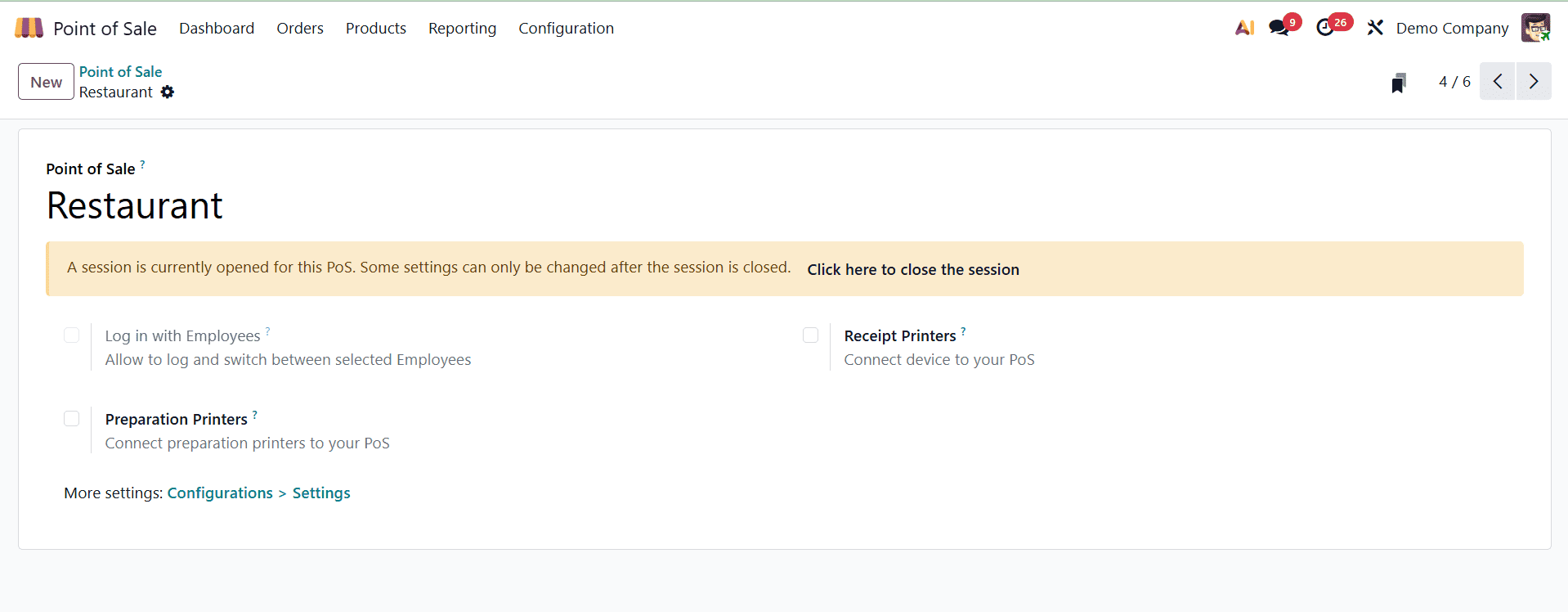Create a record with the New button
Image resolution: width=1568 pixels, height=612 pixels.
pyautogui.click(x=45, y=81)
